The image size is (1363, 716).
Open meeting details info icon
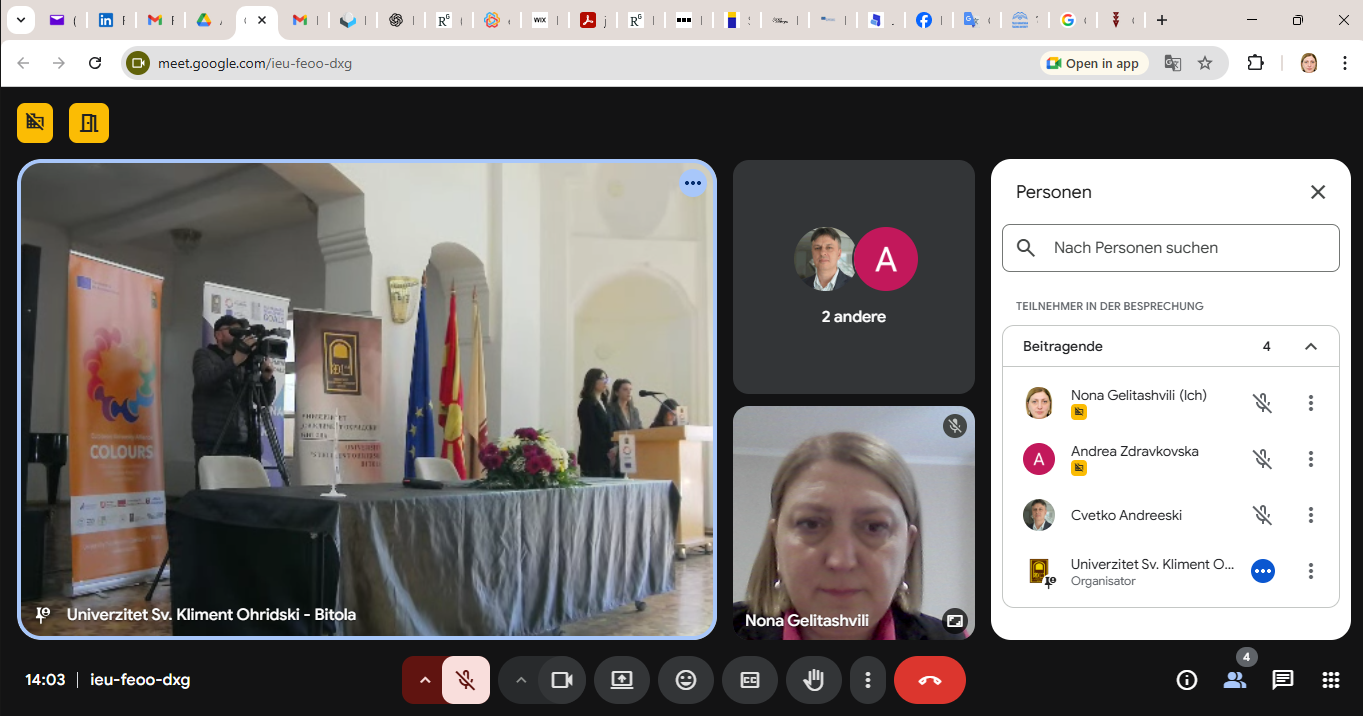point(1187,680)
